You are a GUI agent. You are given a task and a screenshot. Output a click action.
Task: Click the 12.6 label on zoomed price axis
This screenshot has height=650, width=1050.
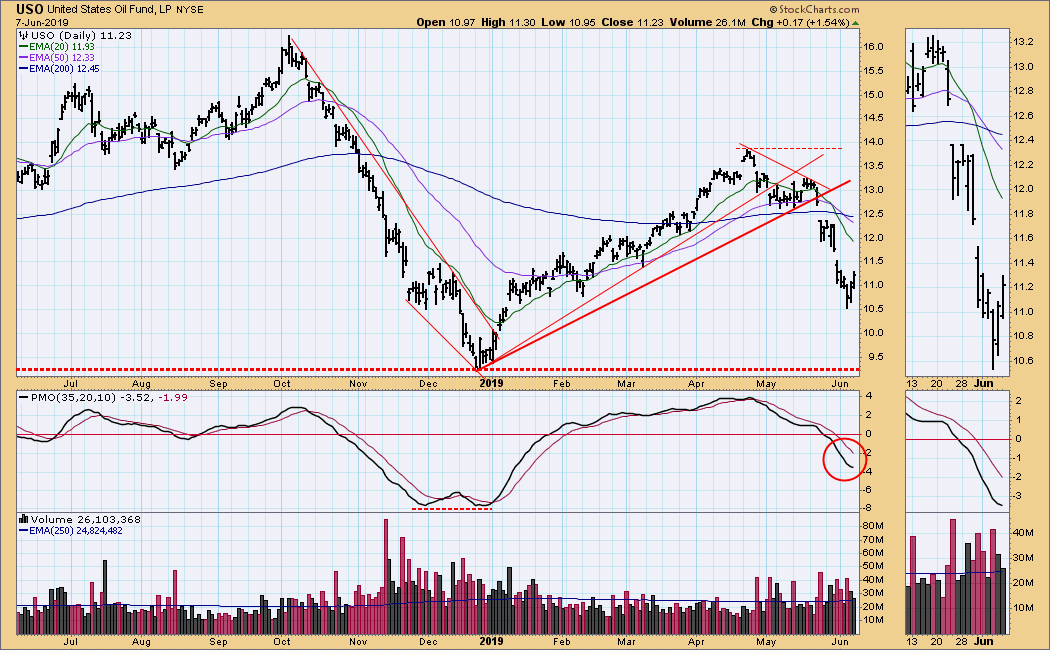pyautogui.click(x=1023, y=116)
